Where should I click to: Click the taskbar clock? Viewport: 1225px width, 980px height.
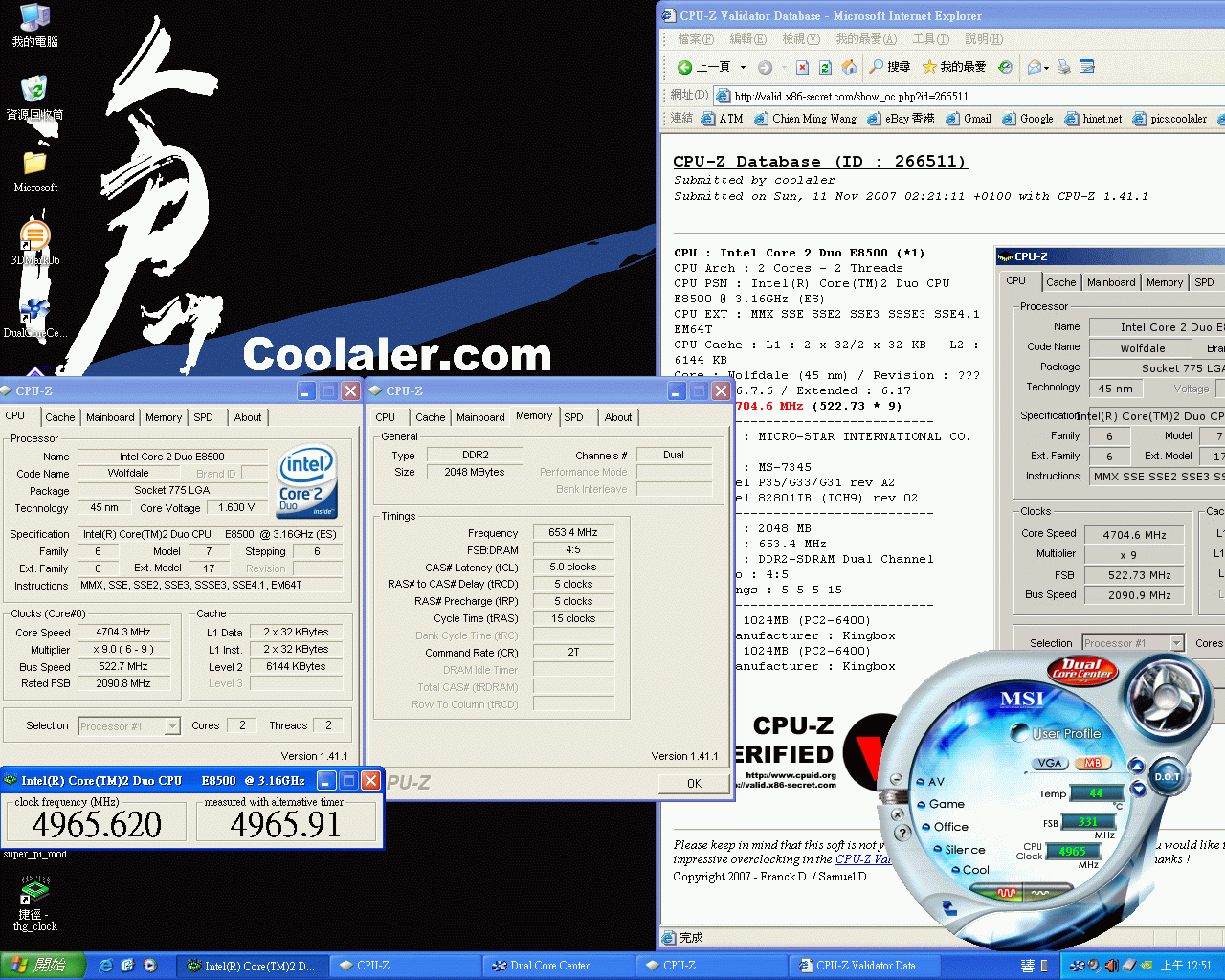coord(1186,966)
